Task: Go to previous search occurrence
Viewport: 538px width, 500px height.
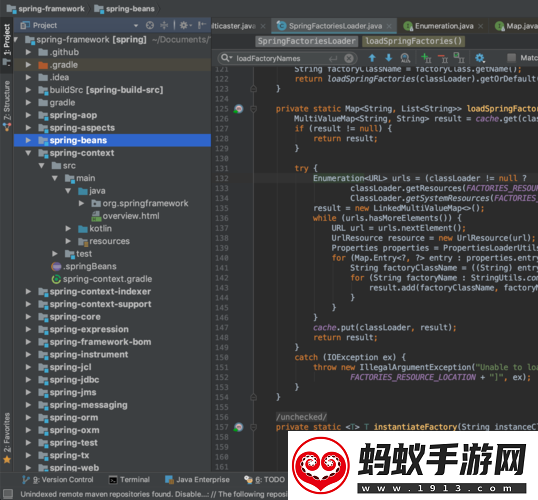Action: (372, 58)
